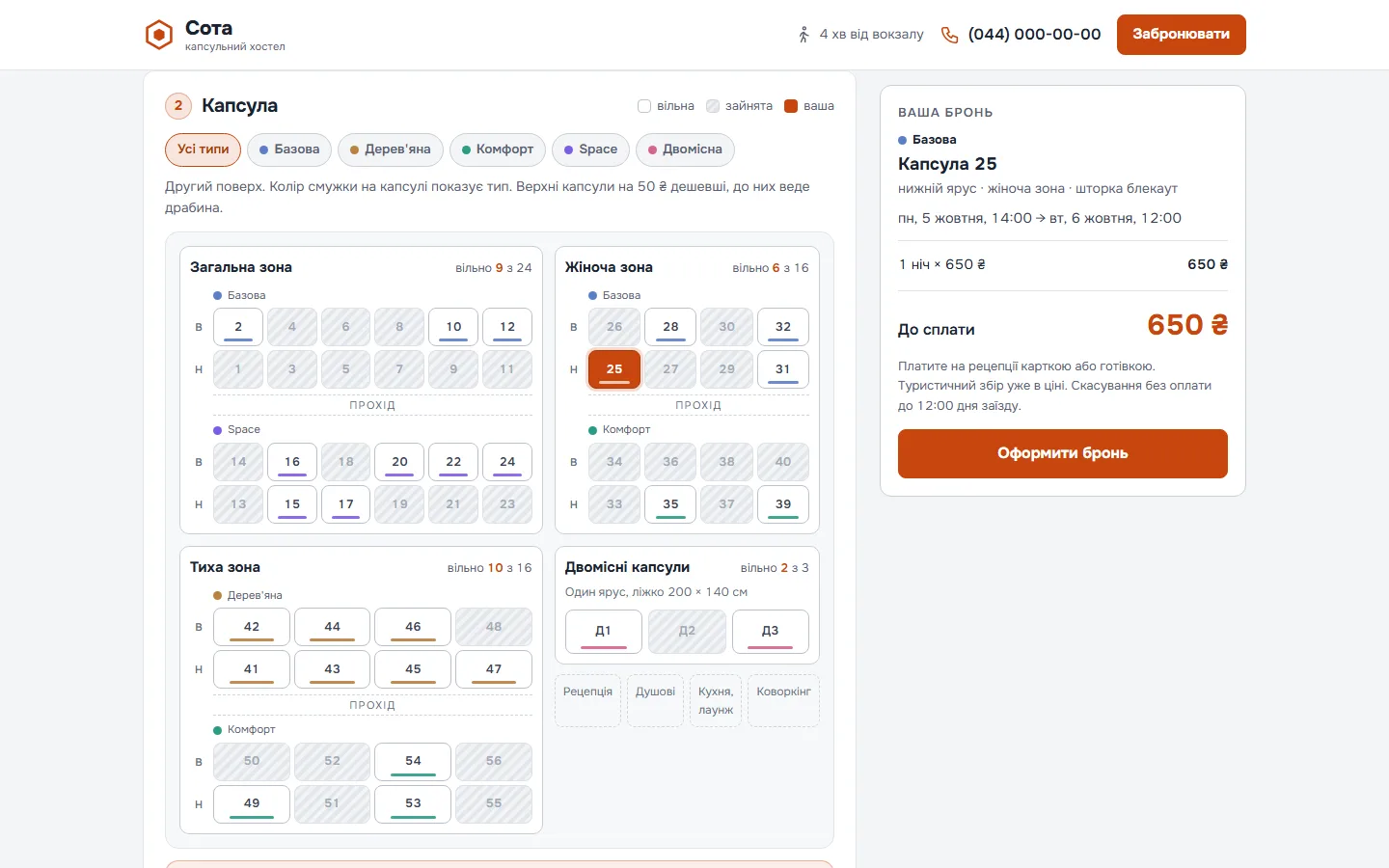The width and height of the screenshot is (1389, 868).
Task: Click the walking person icon in header
Action: click(803, 35)
